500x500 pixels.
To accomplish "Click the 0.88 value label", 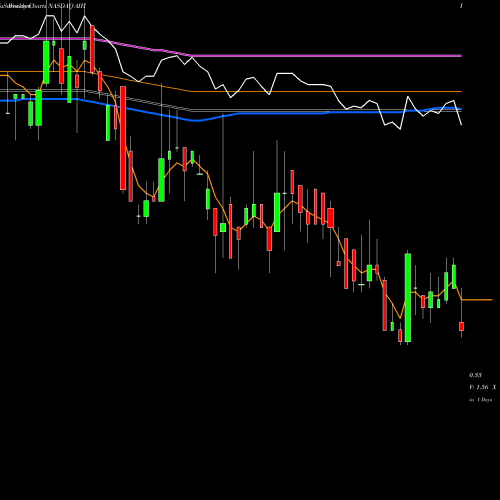I will click(x=475, y=375).
